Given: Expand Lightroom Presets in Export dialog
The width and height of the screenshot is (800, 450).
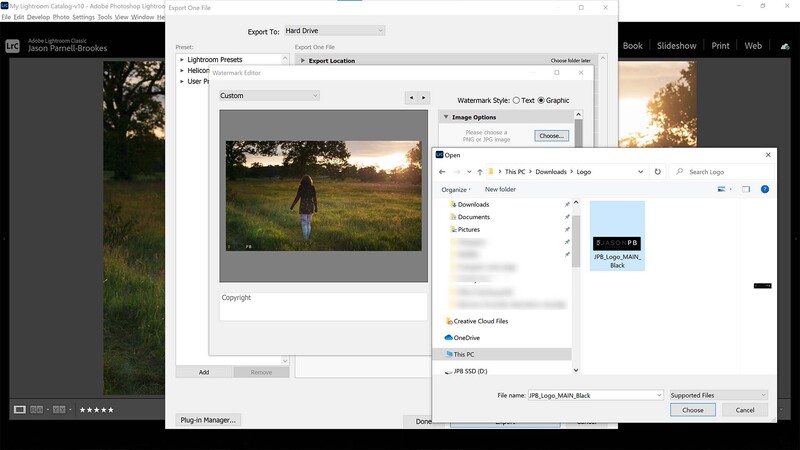Looking at the screenshot, I should pos(182,60).
